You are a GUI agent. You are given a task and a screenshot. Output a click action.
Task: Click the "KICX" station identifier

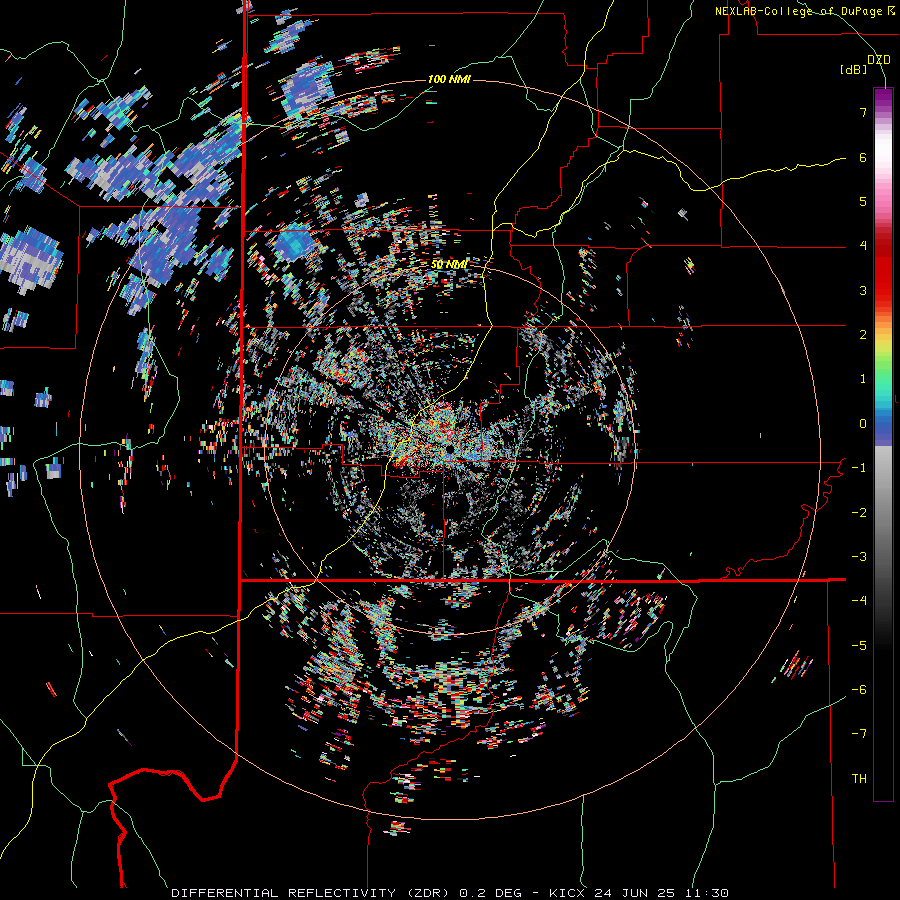[x=567, y=893]
